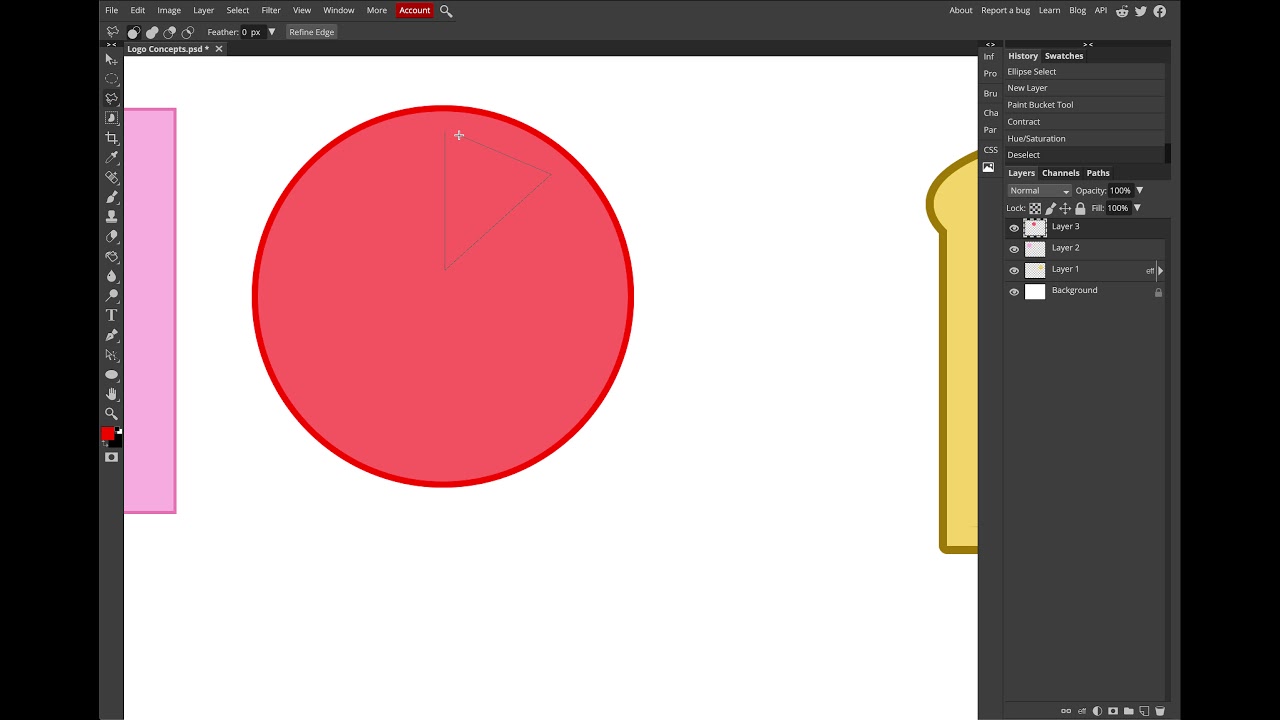Switch to the Paths tab

(x=1098, y=173)
